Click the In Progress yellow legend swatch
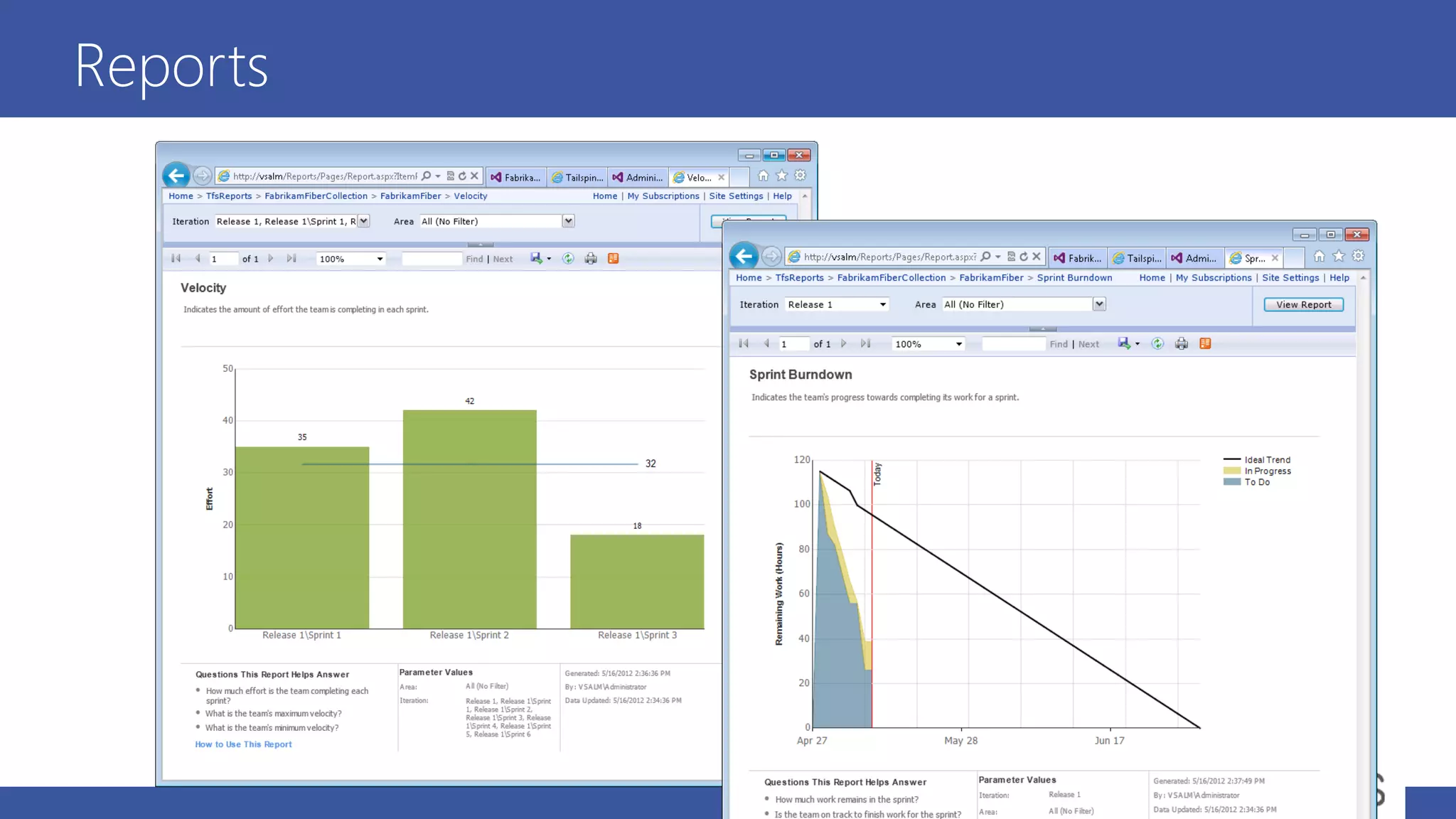 click(1232, 471)
